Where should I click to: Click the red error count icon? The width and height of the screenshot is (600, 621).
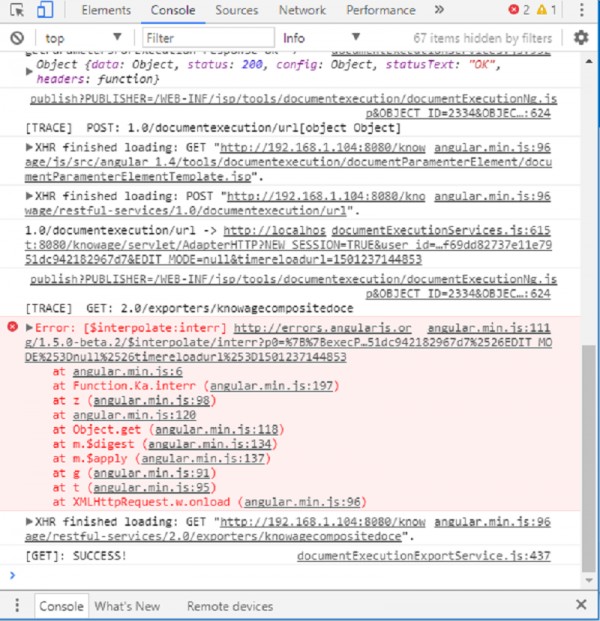514,10
